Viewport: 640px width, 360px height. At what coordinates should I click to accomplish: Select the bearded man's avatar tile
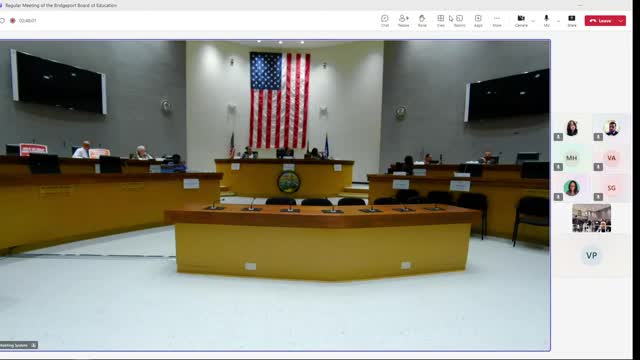click(611, 128)
